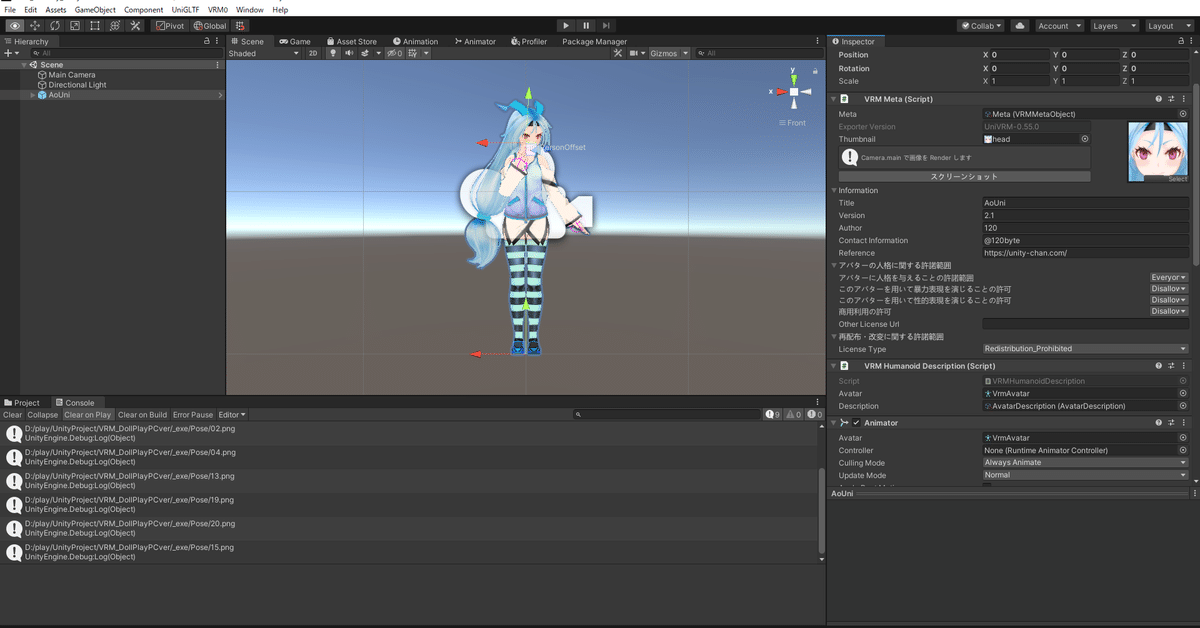
Task: Toggle scene effects icon
Action: 367,53
